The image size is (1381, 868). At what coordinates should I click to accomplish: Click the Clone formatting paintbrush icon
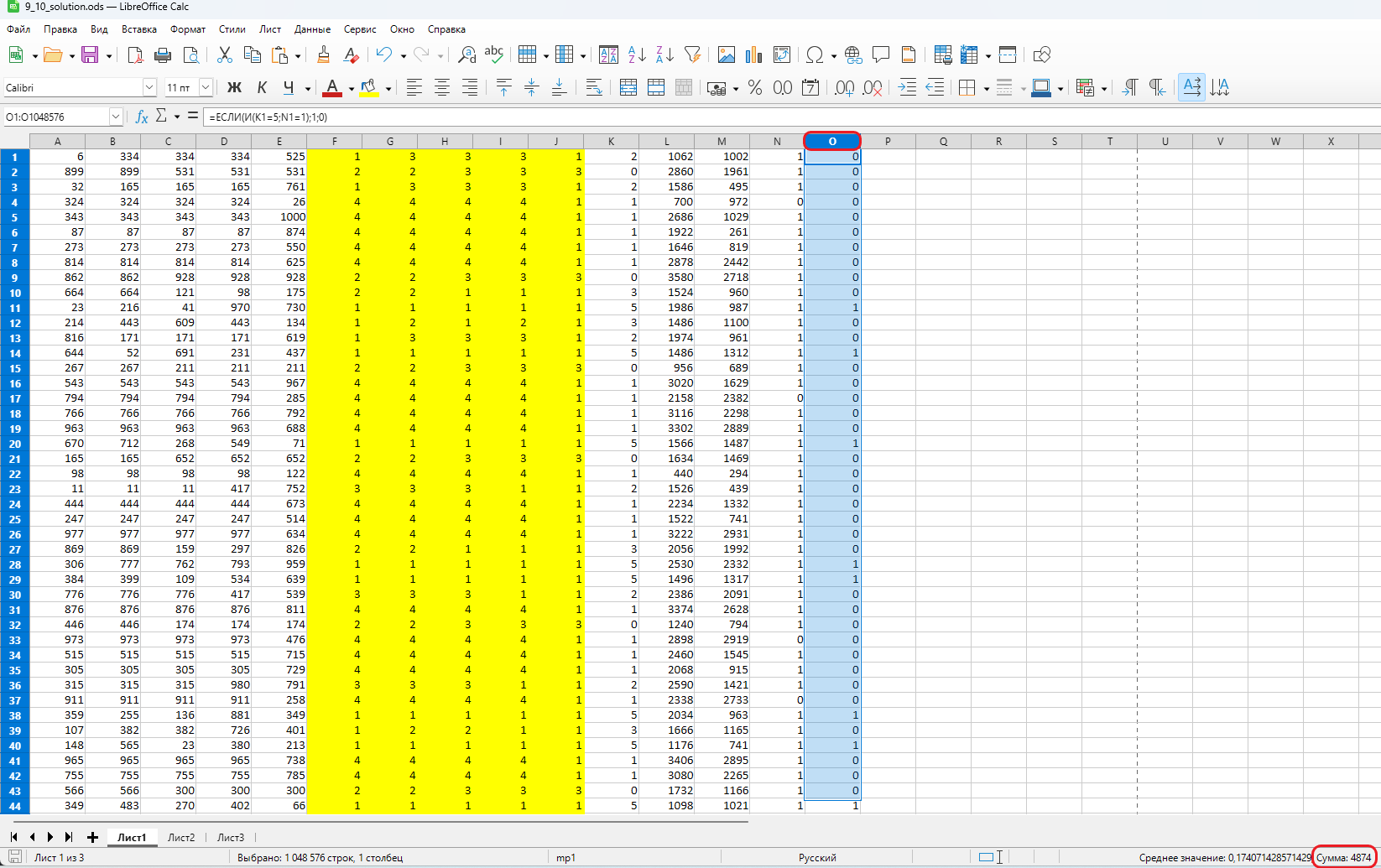324,55
